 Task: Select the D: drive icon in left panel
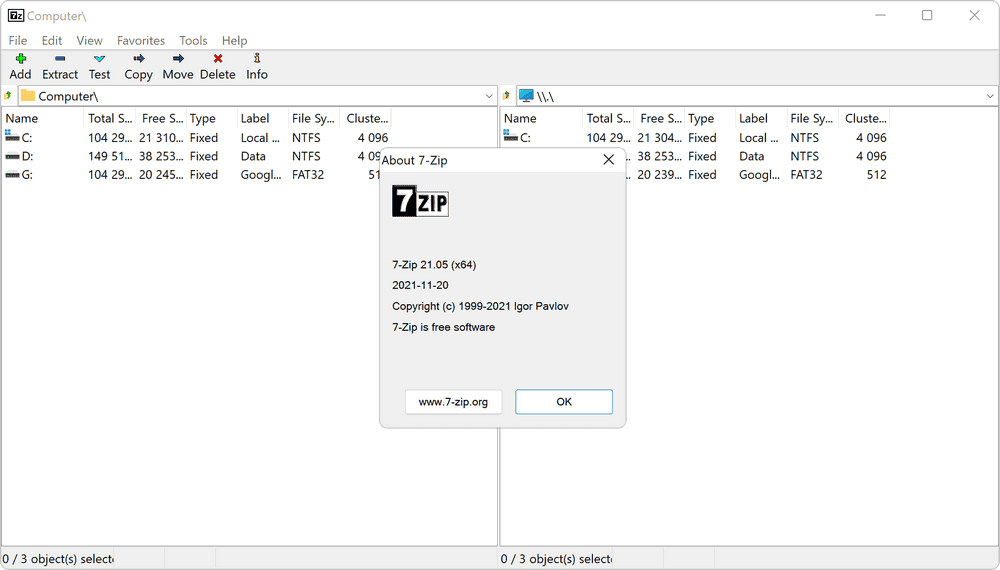[x=12, y=156]
